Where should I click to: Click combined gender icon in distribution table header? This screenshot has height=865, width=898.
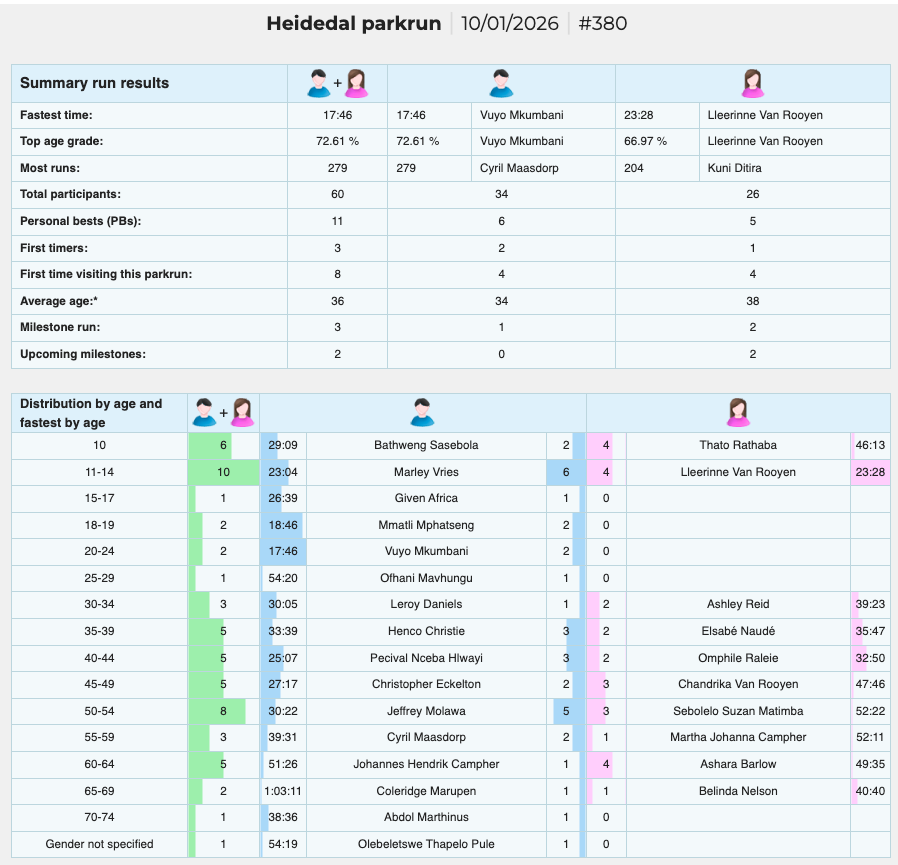(223, 412)
